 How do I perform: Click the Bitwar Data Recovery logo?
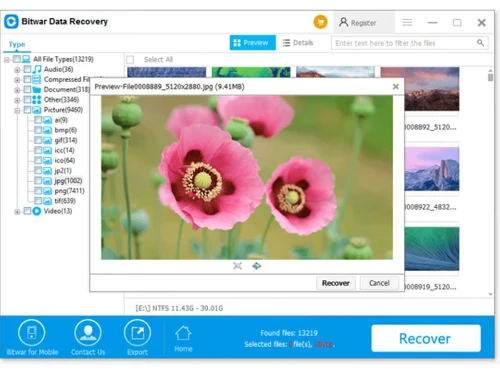(x=11, y=22)
